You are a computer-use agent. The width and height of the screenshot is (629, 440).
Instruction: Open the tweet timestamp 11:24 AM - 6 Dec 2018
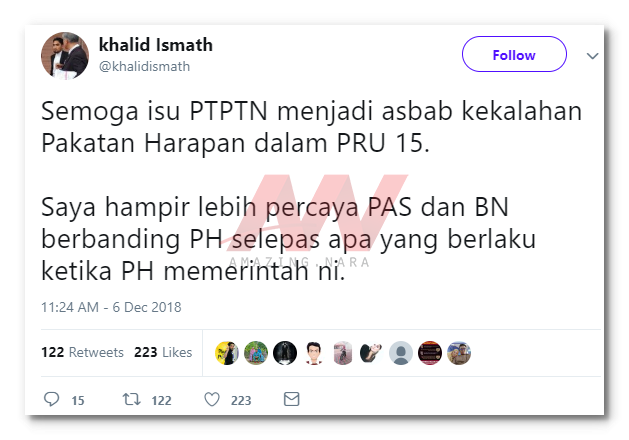coord(111,307)
